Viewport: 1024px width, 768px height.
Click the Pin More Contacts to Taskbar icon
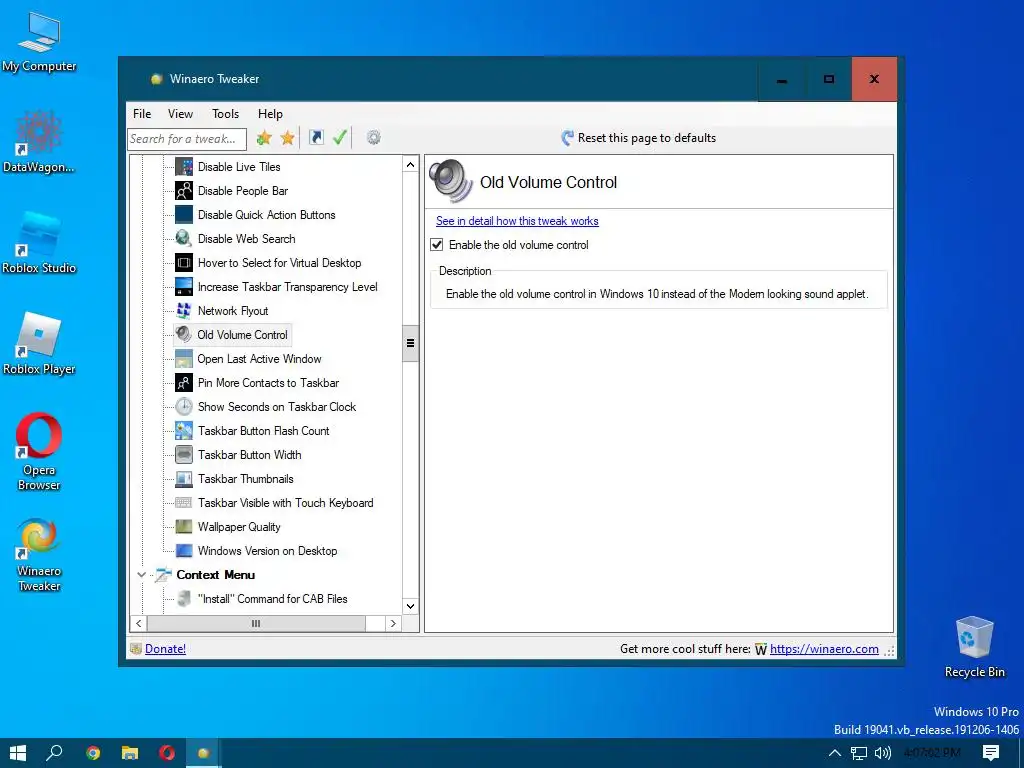[x=184, y=383]
